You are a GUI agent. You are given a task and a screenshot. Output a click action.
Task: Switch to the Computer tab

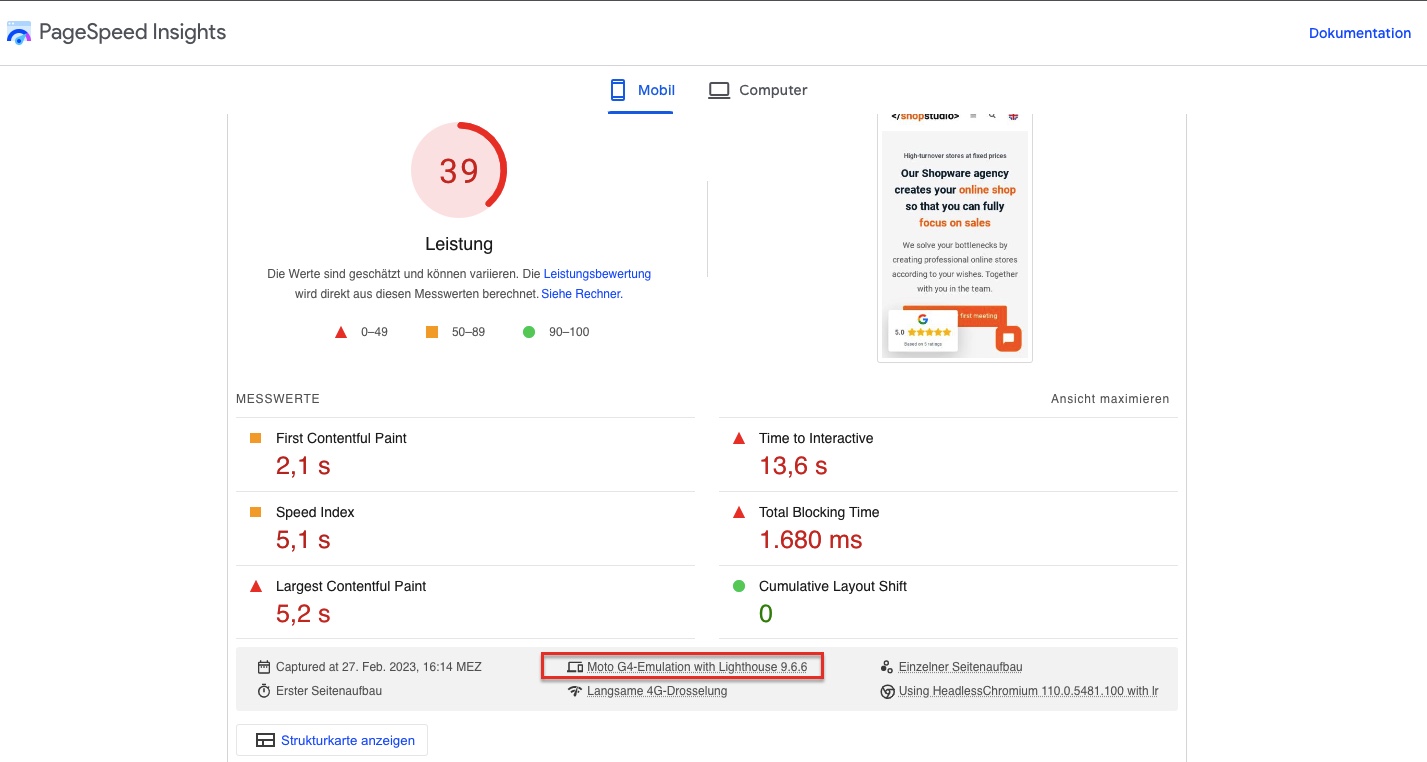click(x=758, y=90)
